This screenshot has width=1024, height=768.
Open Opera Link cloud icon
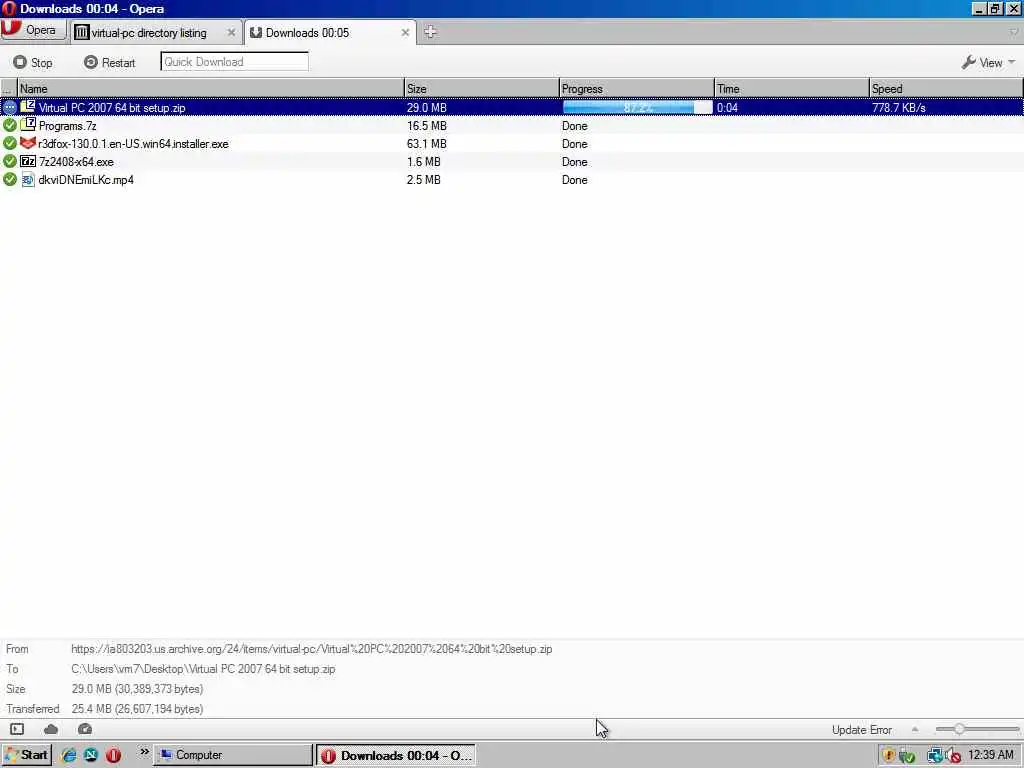(51, 729)
